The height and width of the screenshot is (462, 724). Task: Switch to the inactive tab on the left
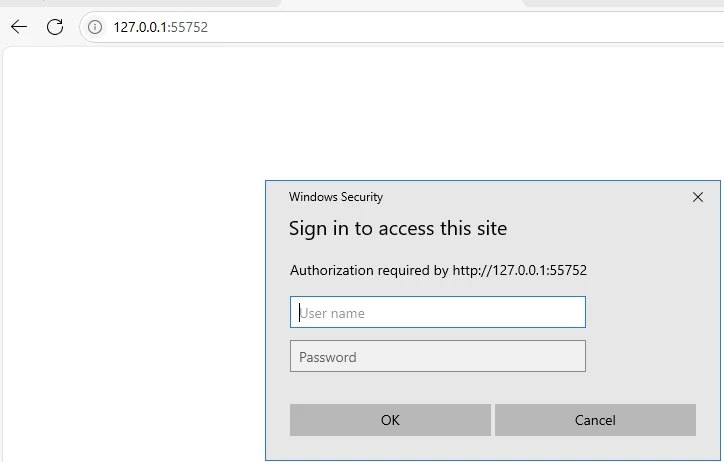coord(140,3)
